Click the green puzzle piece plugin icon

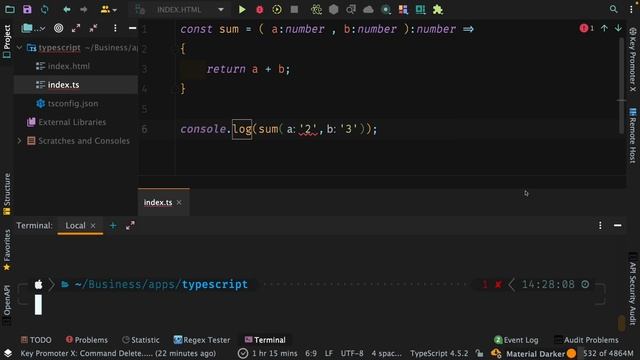click(438, 9)
